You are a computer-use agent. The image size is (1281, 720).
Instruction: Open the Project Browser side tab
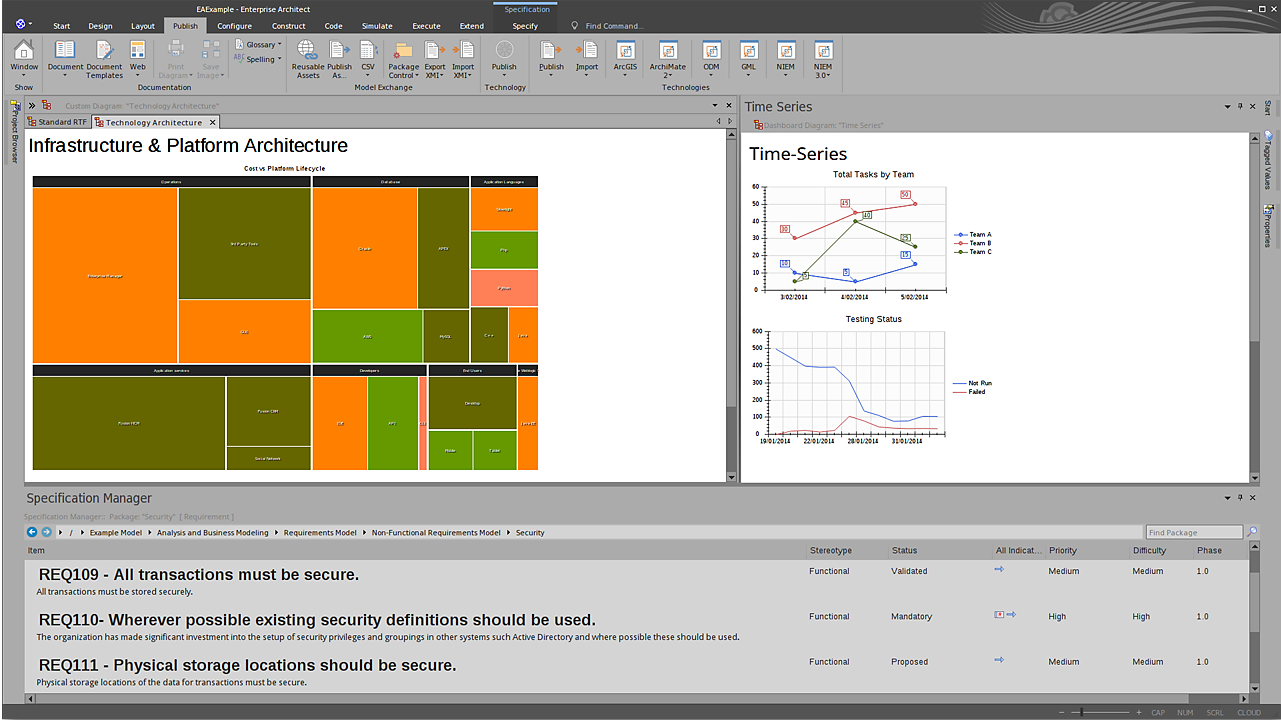[x=15, y=130]
